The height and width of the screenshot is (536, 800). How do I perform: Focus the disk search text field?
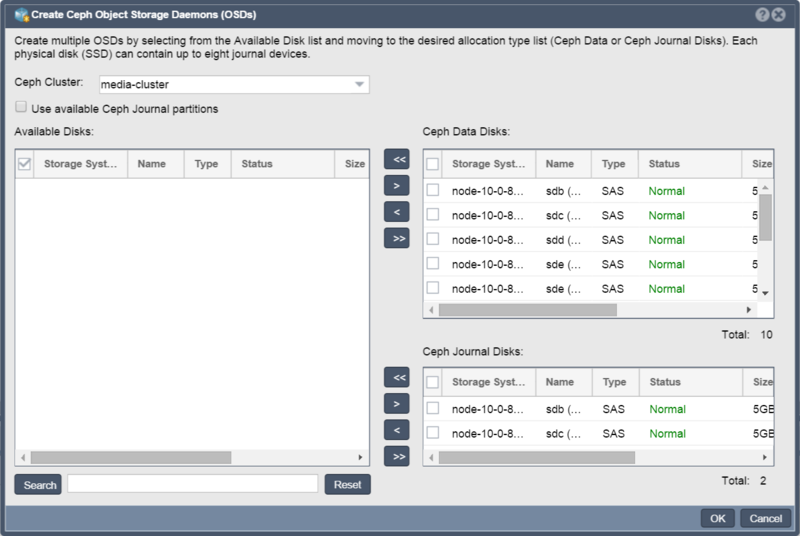(193, 484)
